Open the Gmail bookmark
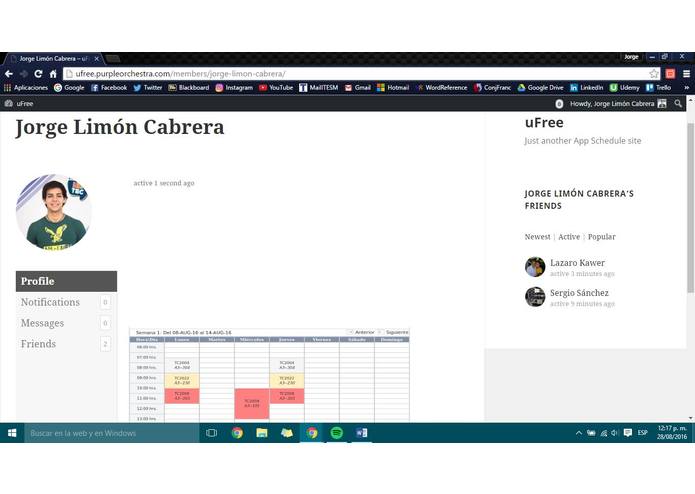This screenshot has width=695, height=494. [358, 88]
